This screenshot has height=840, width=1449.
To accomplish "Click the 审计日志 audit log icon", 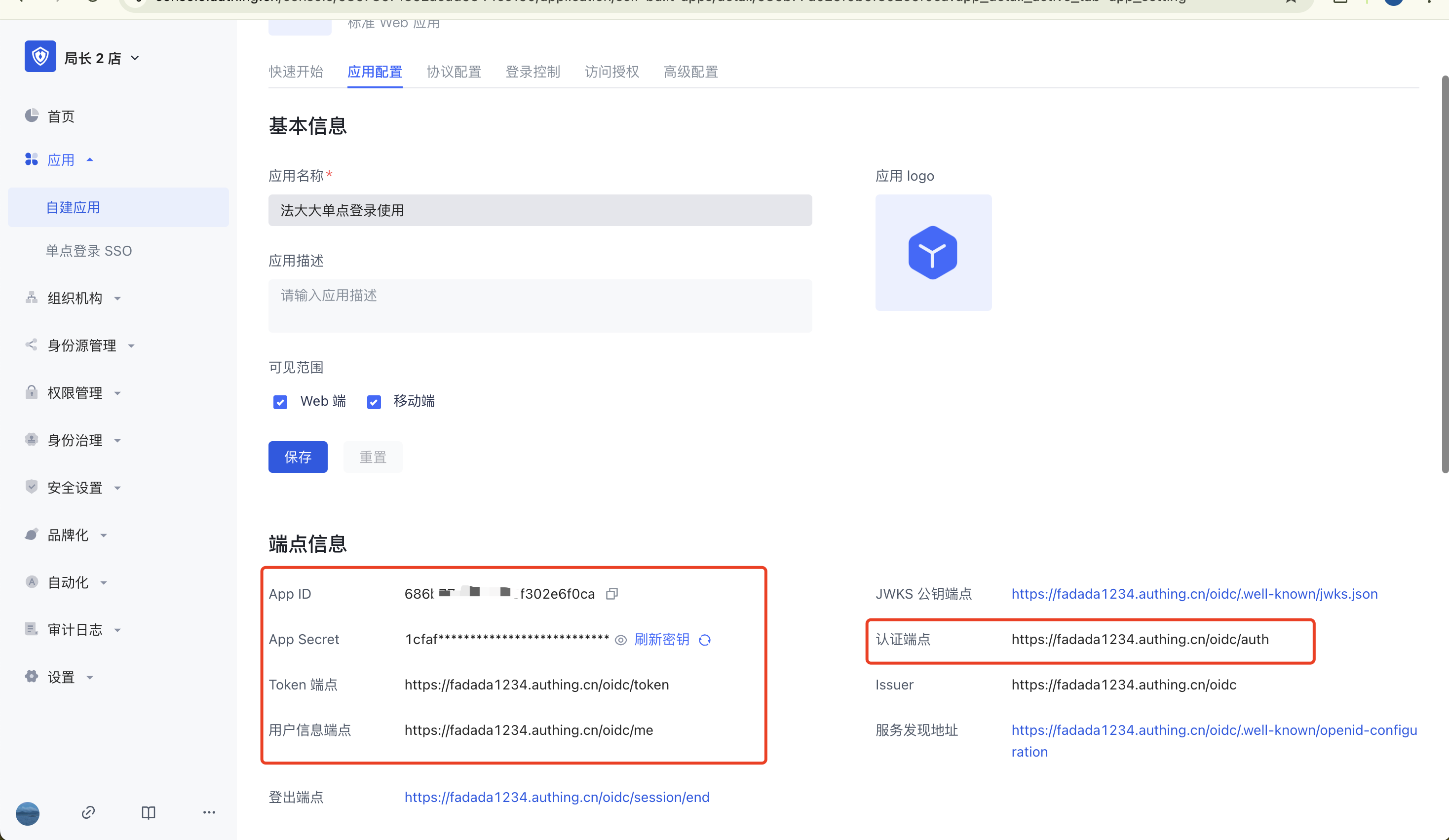I will click(x=32, y=629).
